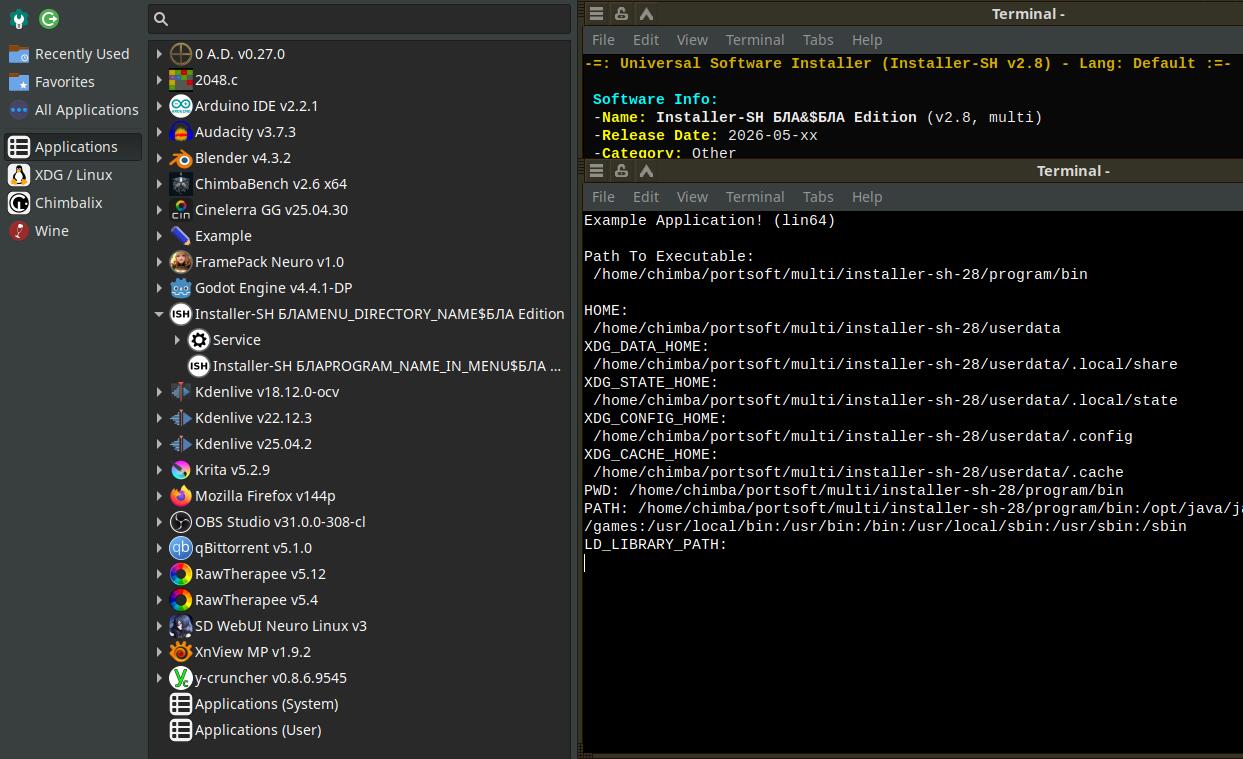1243x759 pixels.
Task: Expand the Audacity v3.7.3 entry
Action: pos(159,132)
